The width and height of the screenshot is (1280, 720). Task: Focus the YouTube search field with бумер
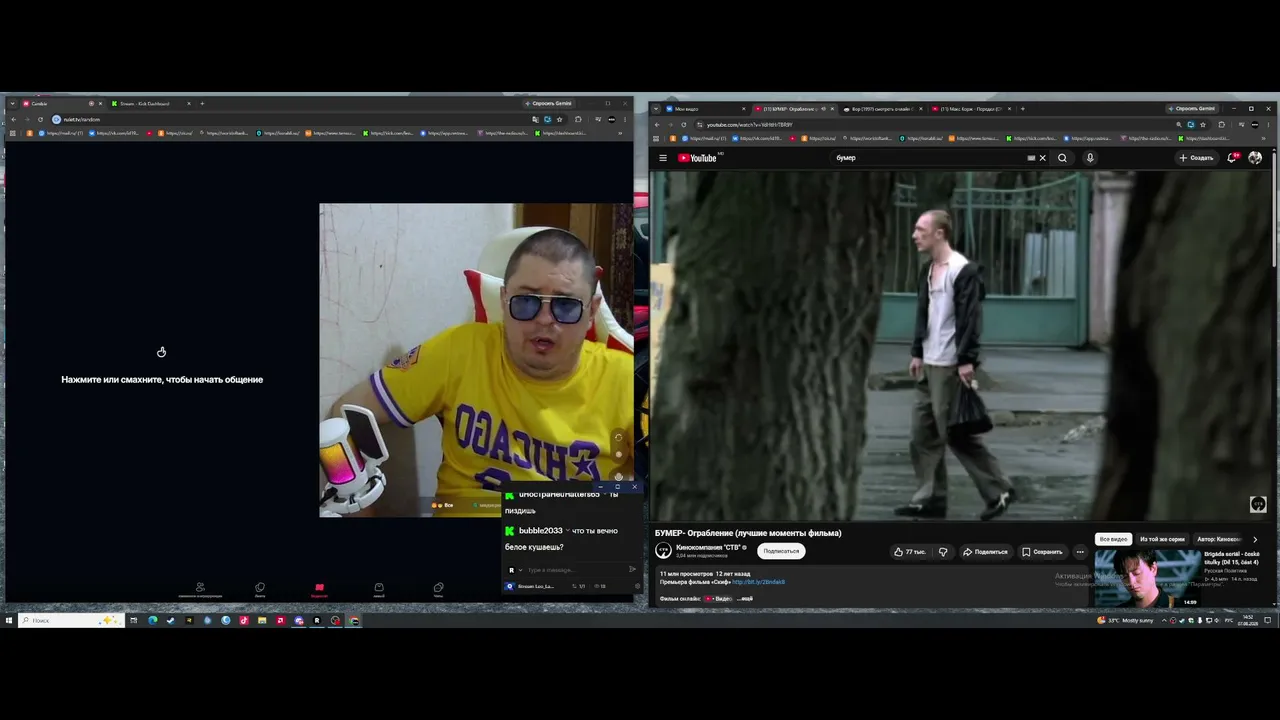[x=930, y=158]
